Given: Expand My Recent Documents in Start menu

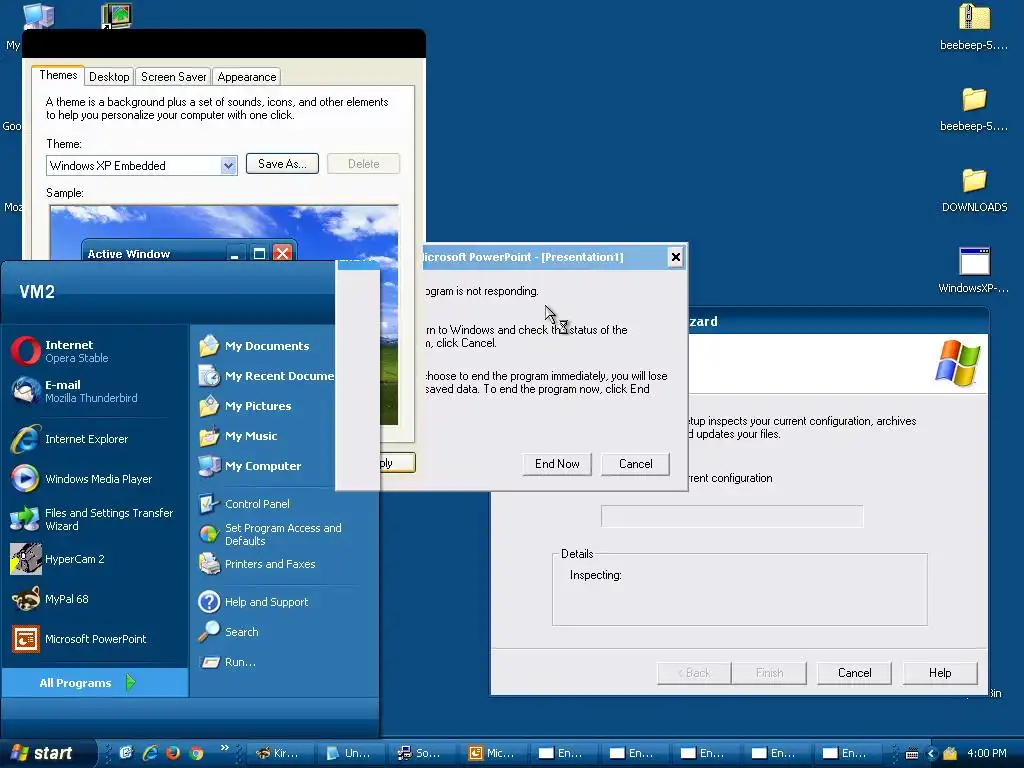Looking at the screenshot, I should pyautogui.click(x=265, y=376).
